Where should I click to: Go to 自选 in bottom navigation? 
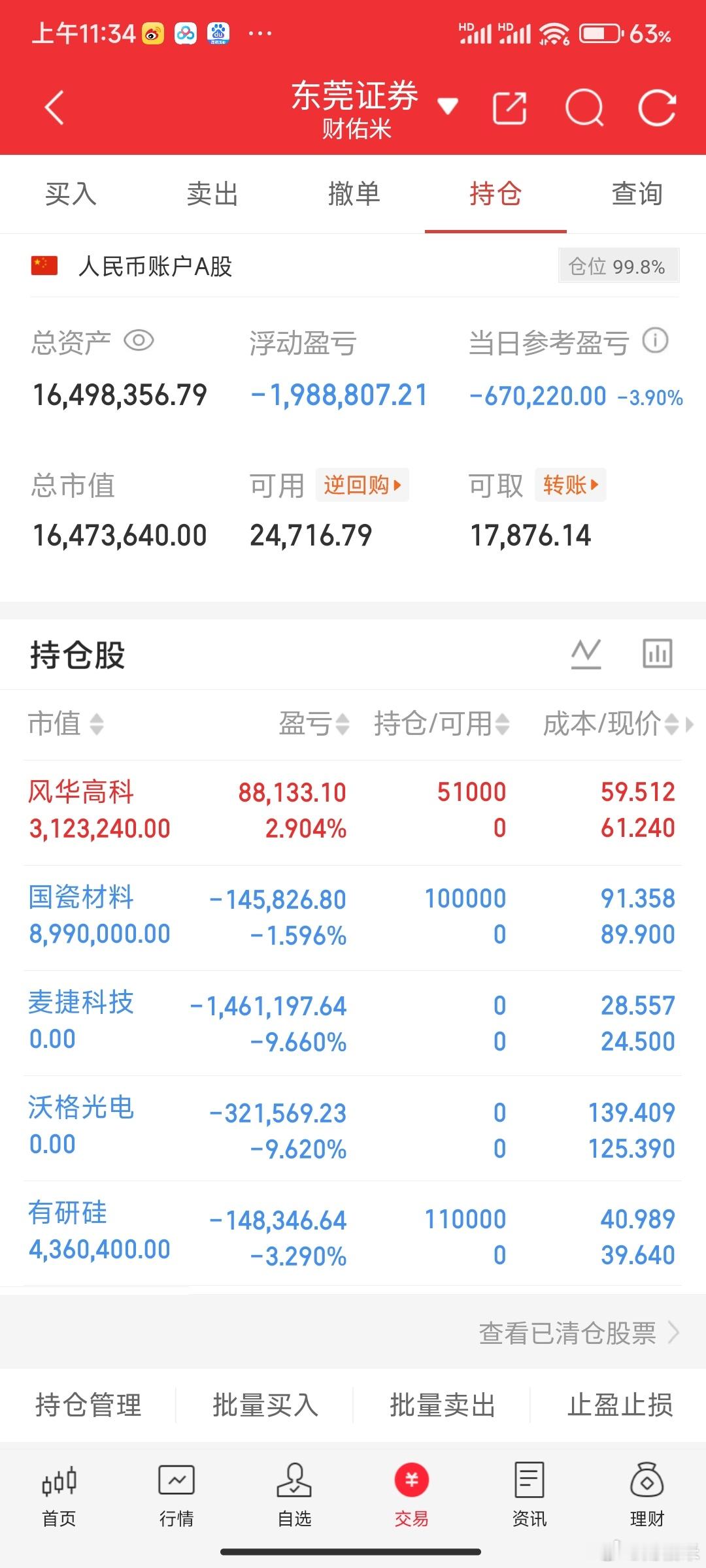tap(294, 1495)
